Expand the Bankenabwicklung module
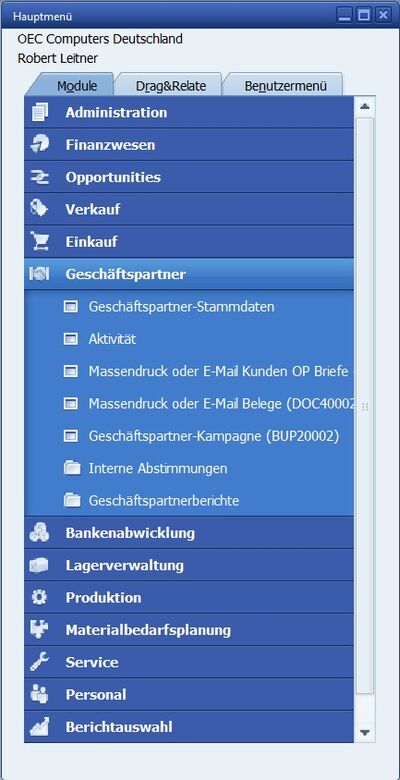Image resolution: width=400 pixels, height=780 pixels. pos(189,533)
